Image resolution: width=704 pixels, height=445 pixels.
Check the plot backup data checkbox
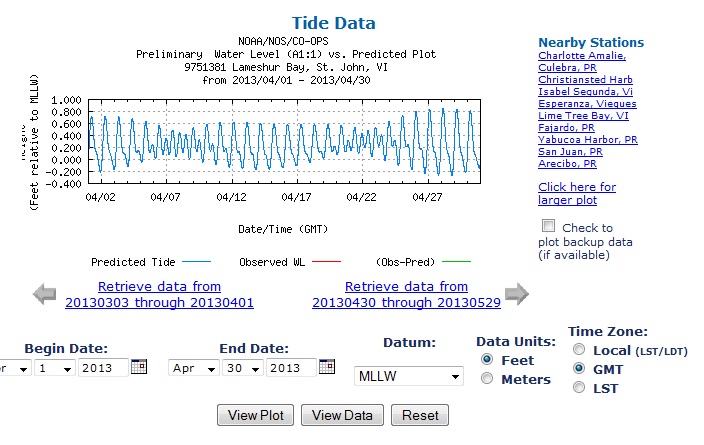click(547, 226)
